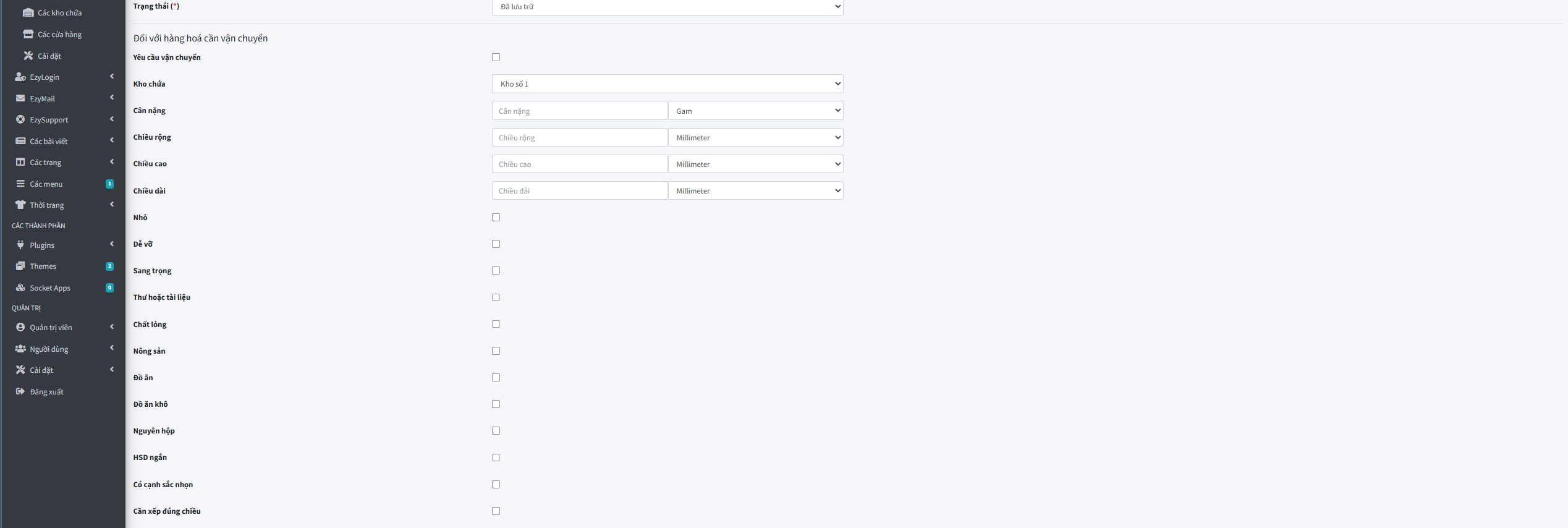Open the Các menu sidebar item
Image resolution: width=1568 pixels, height=528 pixels.
tap(46, 184)
